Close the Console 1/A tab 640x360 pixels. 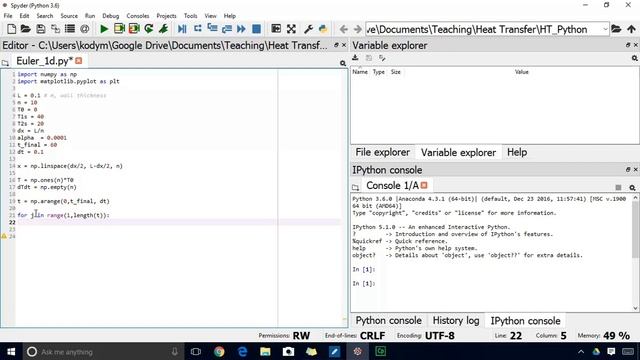424,185
